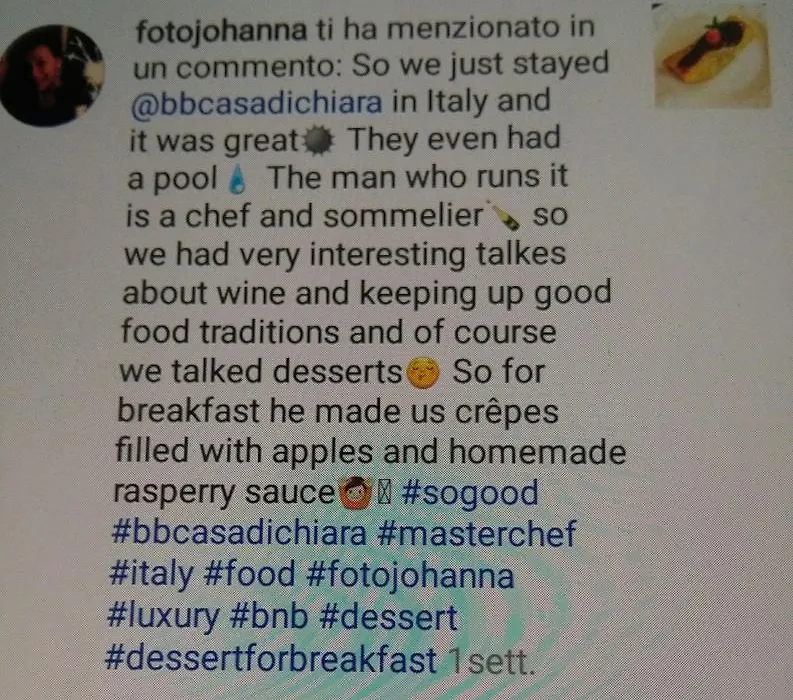The height and width of the screenshot is (700, 793).
Task: Tap the #bbcasadichiara hashtag
Action: pos(238,533)
